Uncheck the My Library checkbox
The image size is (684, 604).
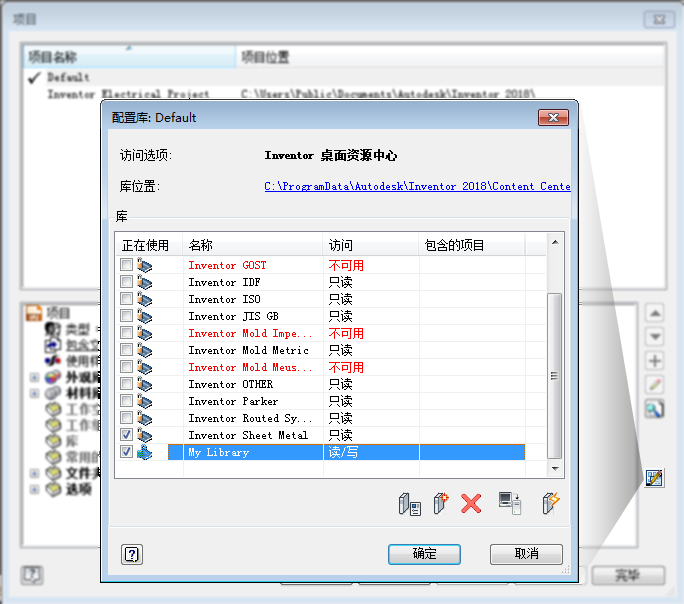point(127,452)
